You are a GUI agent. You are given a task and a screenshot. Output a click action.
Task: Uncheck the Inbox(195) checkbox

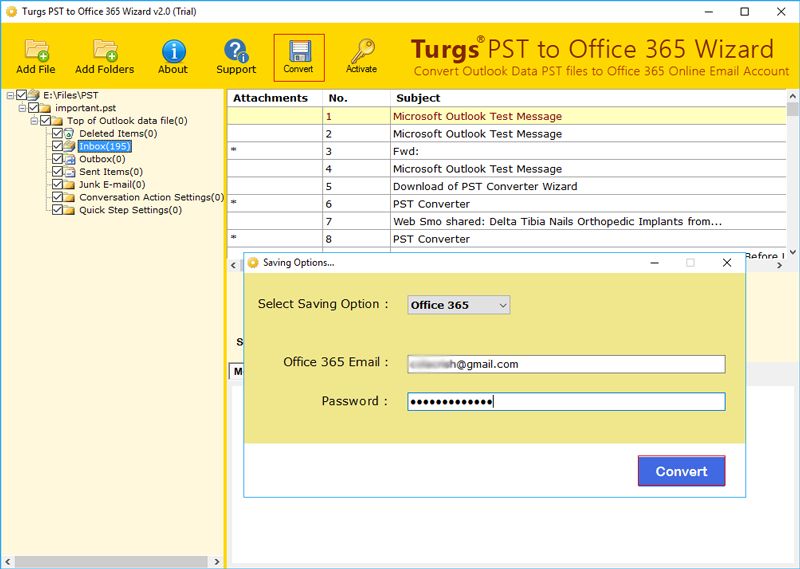(x=57, y=146)
